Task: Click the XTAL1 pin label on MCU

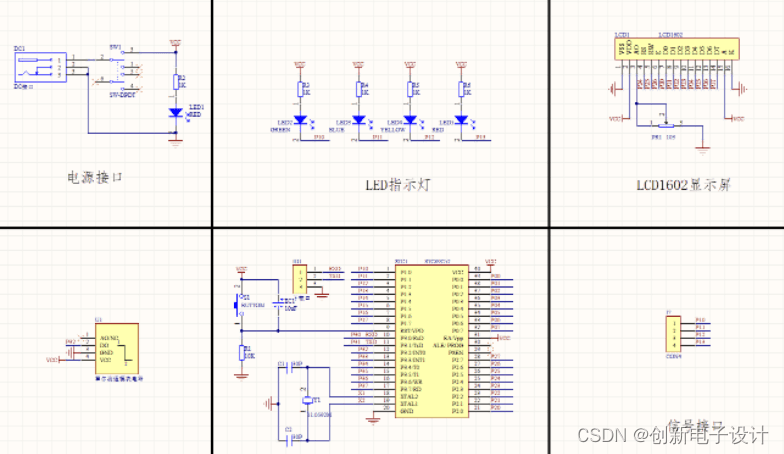Action: [409, 404]
